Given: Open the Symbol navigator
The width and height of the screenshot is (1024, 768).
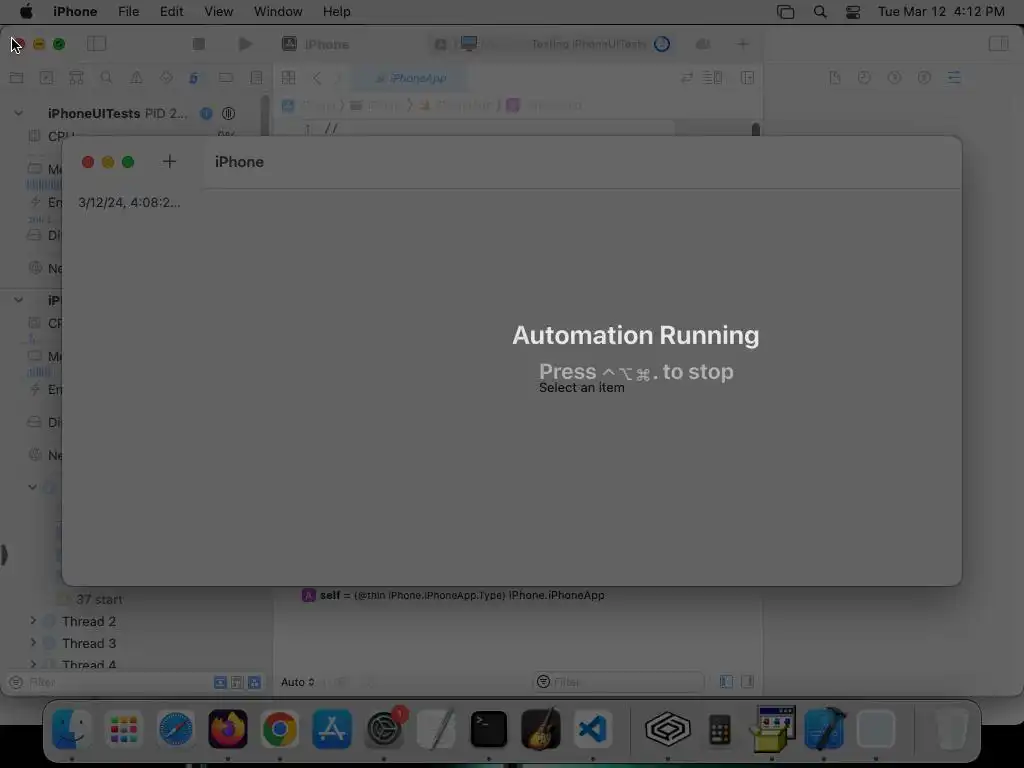Looking at the screenshot, I should (x=76, y=78).
